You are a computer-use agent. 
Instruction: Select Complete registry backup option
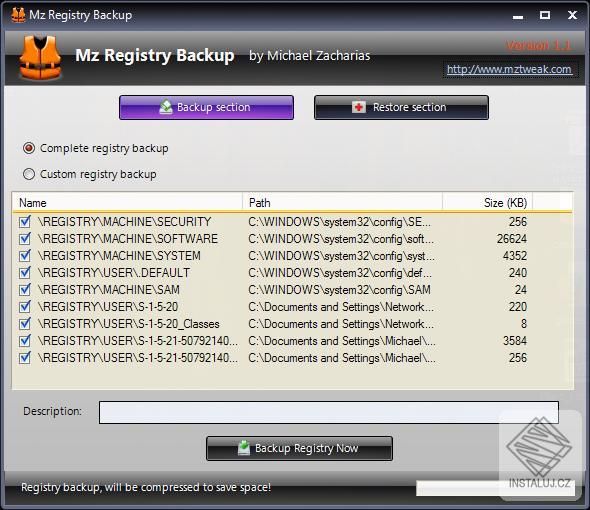pyautogui.click(x=29, y=148)
